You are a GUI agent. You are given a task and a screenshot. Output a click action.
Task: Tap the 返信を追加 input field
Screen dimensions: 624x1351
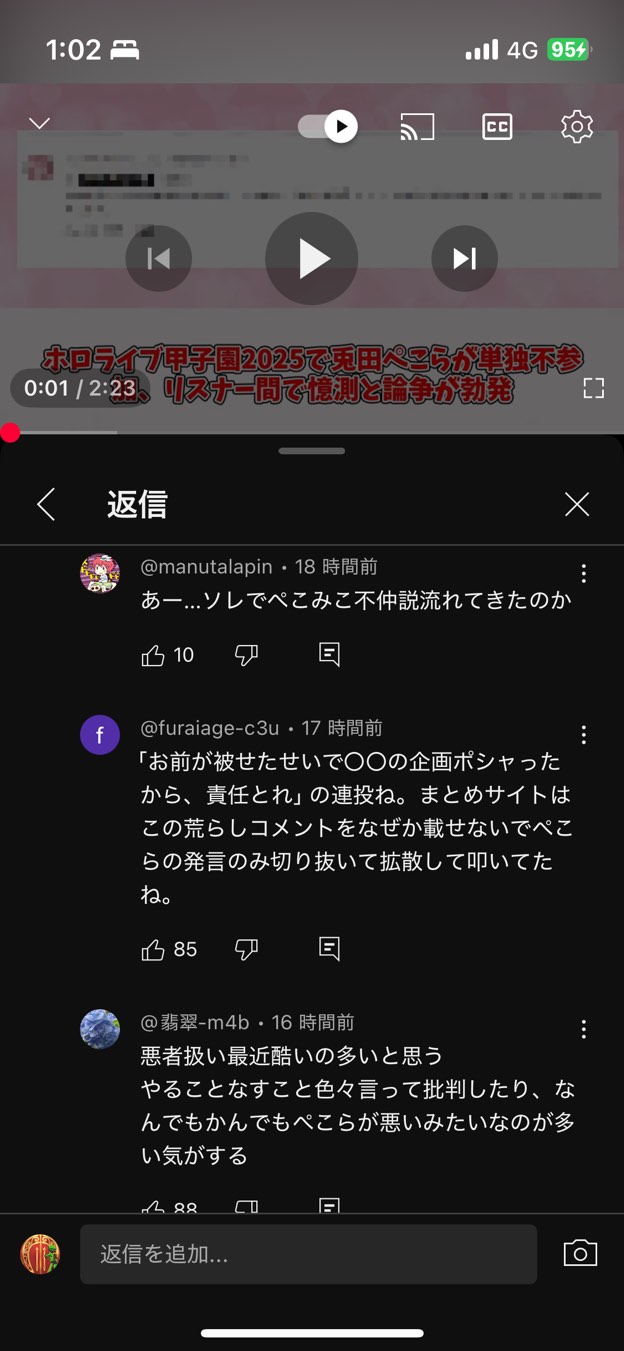308,1254
